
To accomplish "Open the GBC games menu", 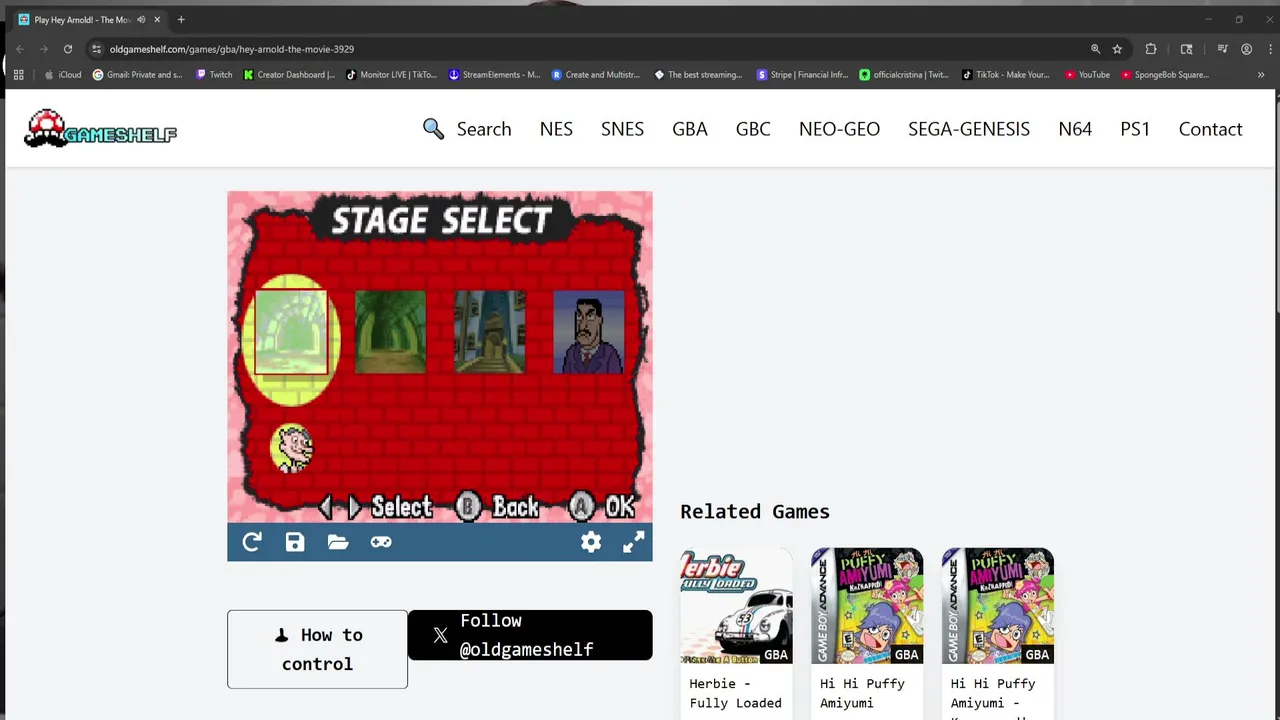I will (x=753, y=129).
